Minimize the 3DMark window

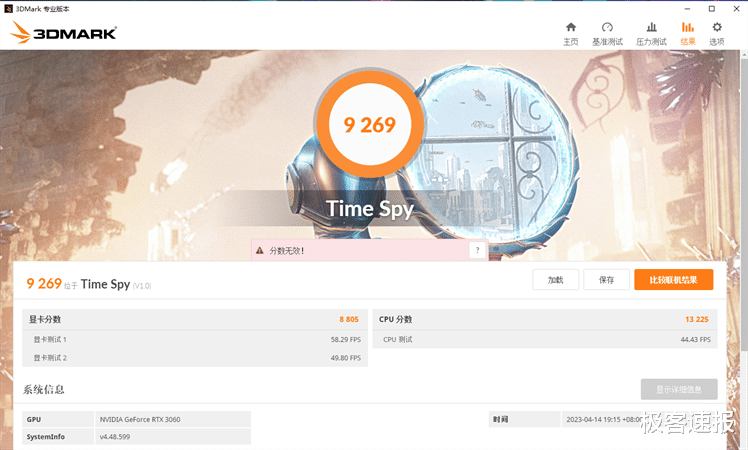[x=687, y=9]
